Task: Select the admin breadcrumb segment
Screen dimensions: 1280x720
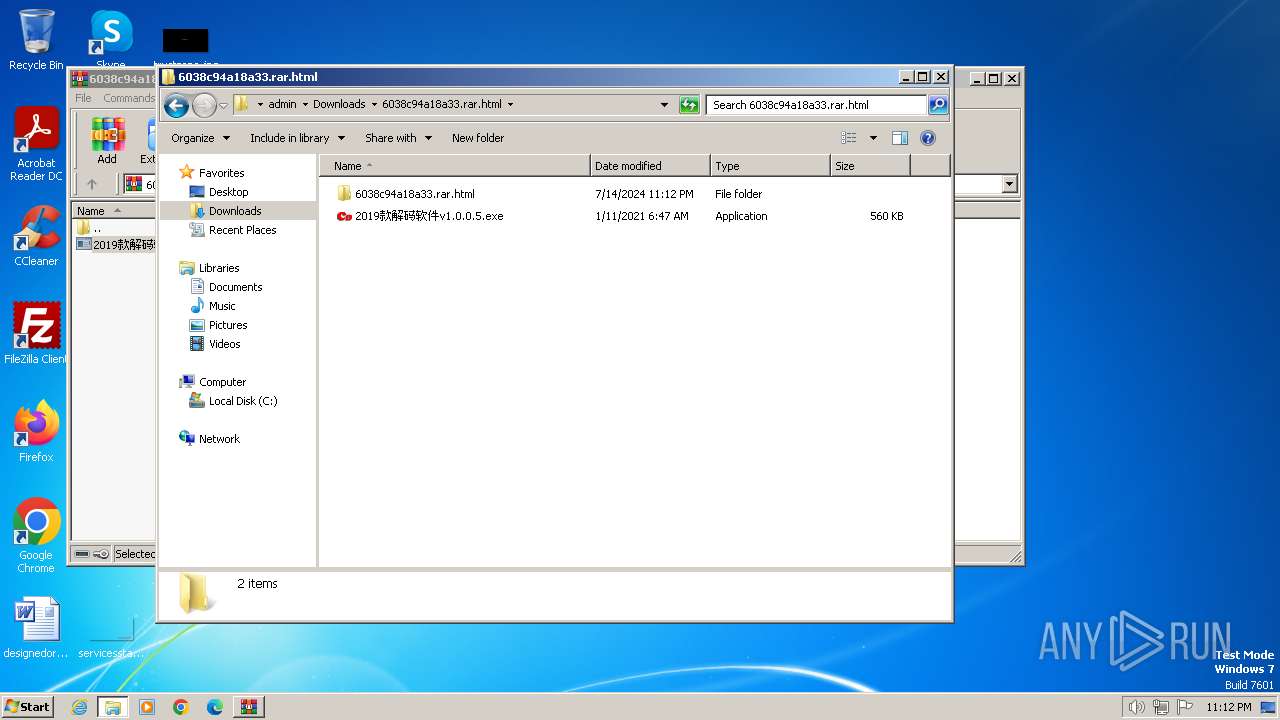Action: coord(282,104)
